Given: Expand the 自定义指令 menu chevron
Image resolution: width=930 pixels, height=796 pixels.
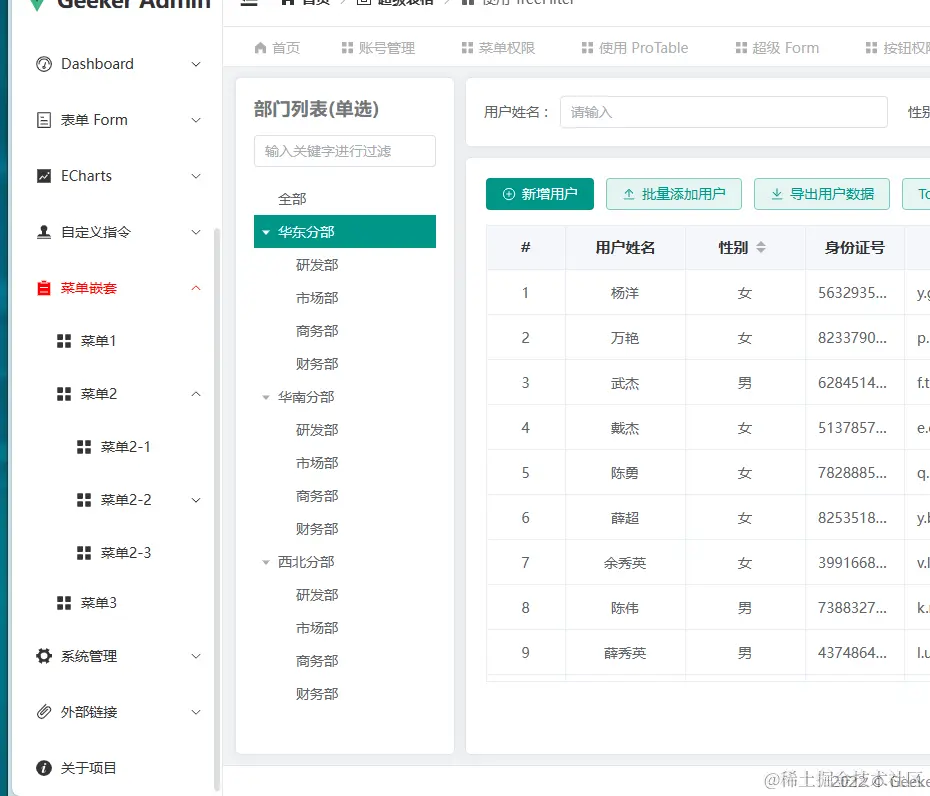Looking at the screenshot, I should [196, 232].
